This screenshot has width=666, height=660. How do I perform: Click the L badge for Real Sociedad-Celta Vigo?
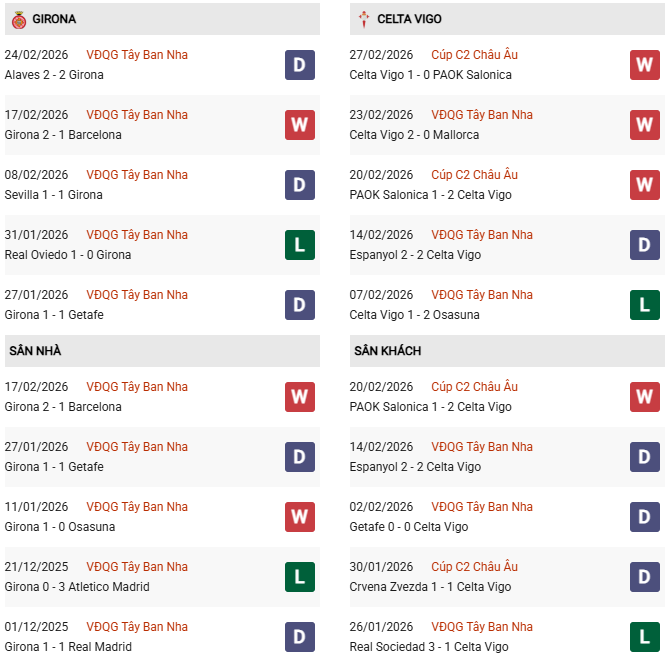645,637
